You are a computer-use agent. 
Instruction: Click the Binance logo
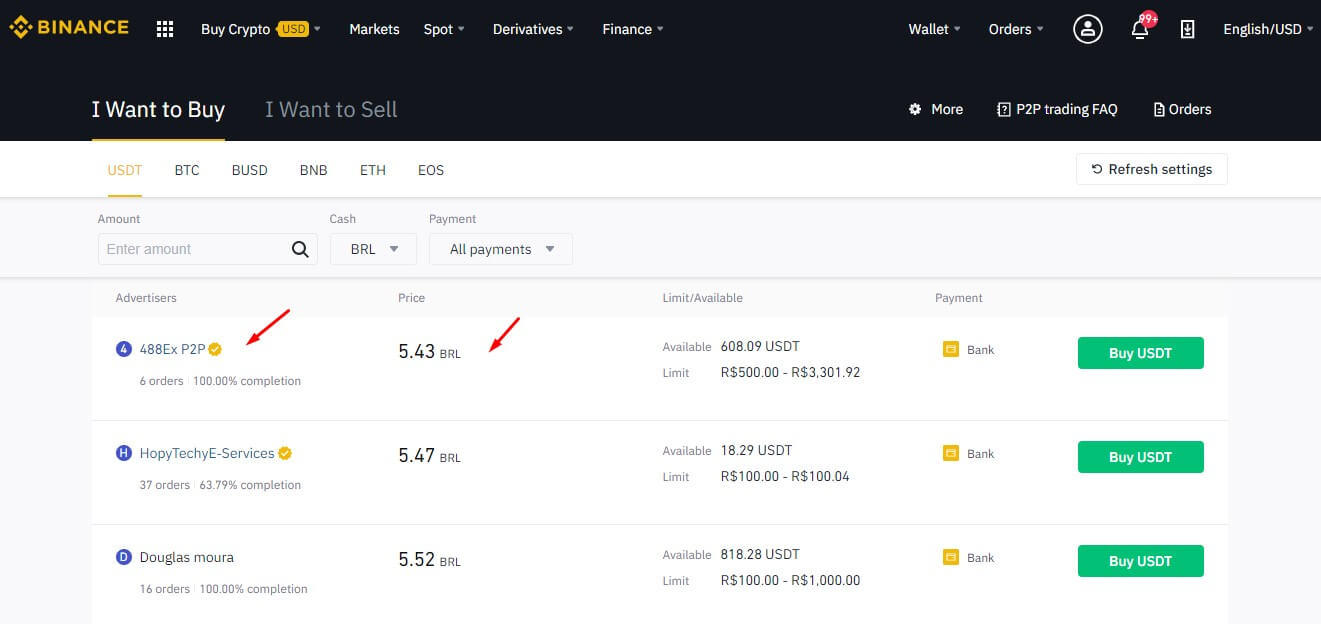pyautogui.click(x=69, y=28)
